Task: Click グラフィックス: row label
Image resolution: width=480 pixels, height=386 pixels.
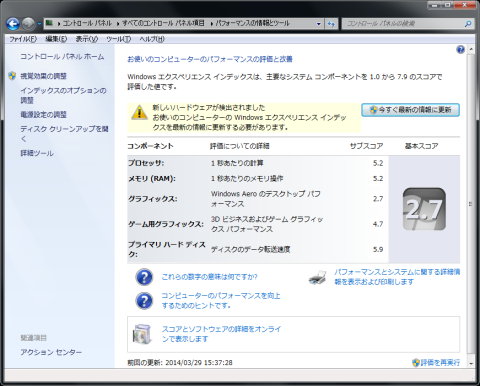Action: point(153,199)
